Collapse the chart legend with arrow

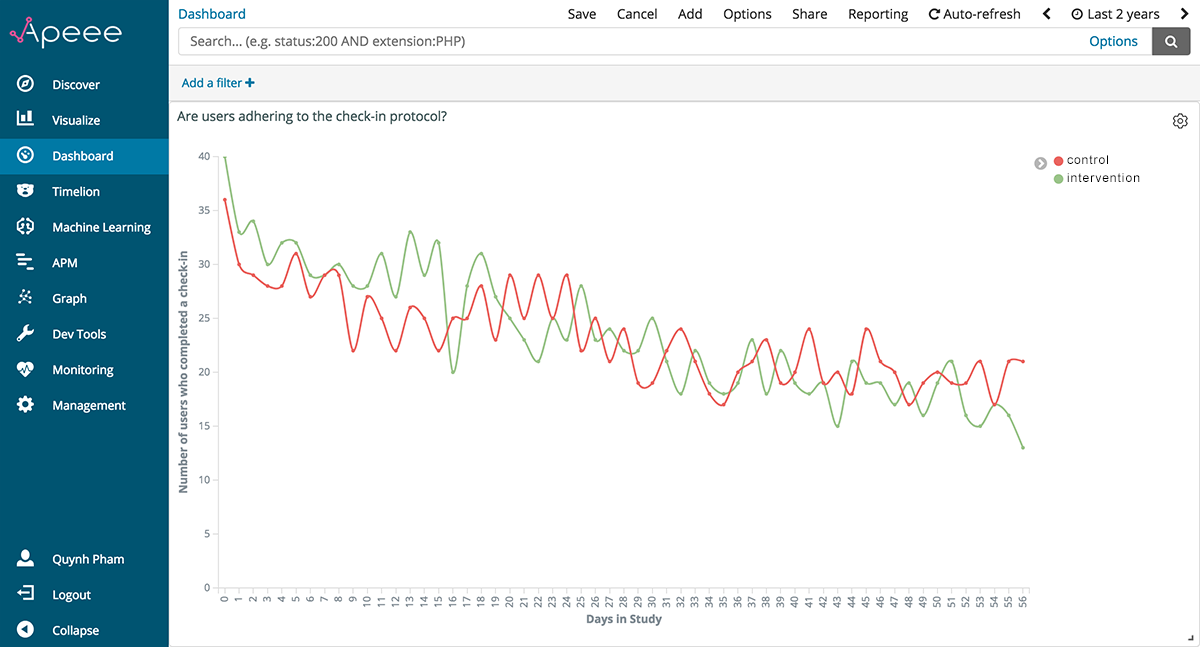point(1040,163)
